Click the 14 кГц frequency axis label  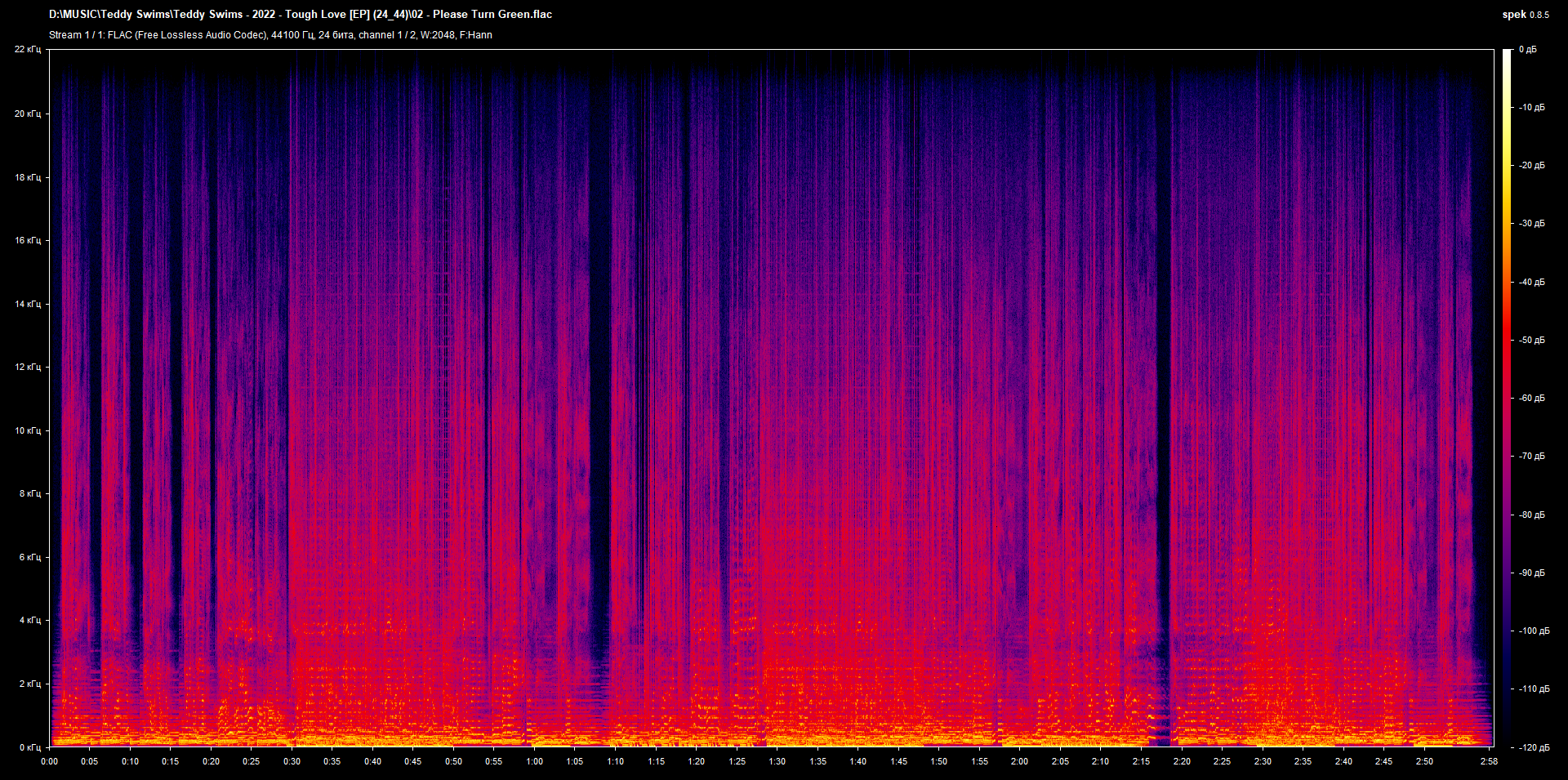28,304
